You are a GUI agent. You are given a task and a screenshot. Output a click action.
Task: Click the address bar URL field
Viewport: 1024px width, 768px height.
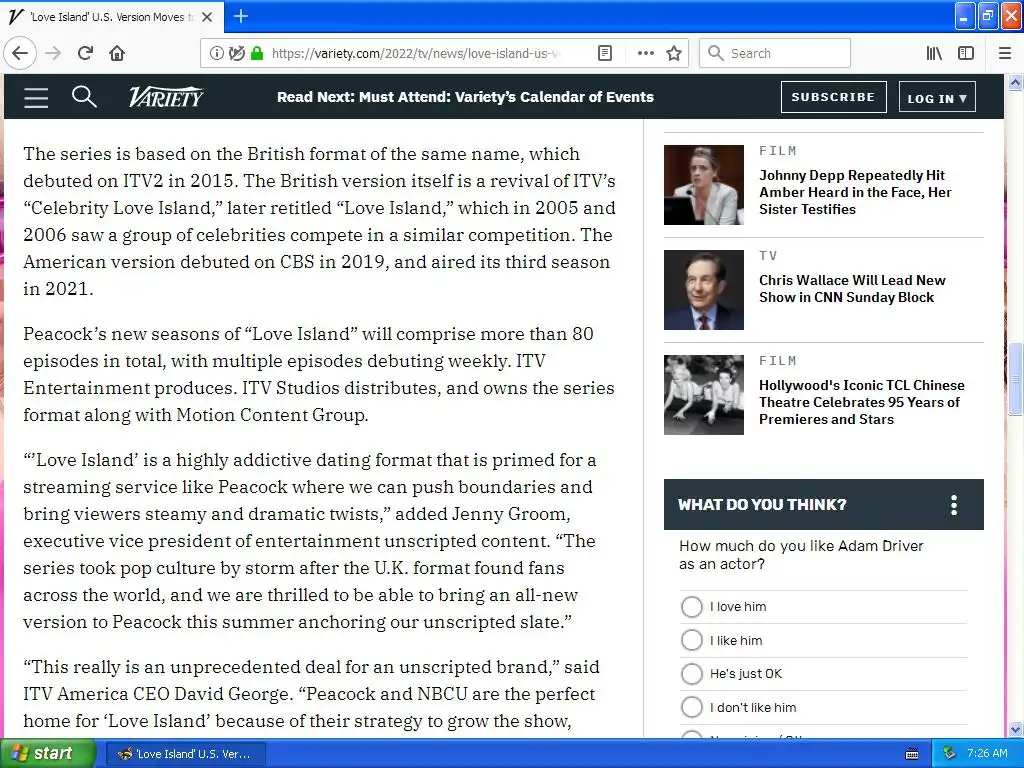click(415, 54)
